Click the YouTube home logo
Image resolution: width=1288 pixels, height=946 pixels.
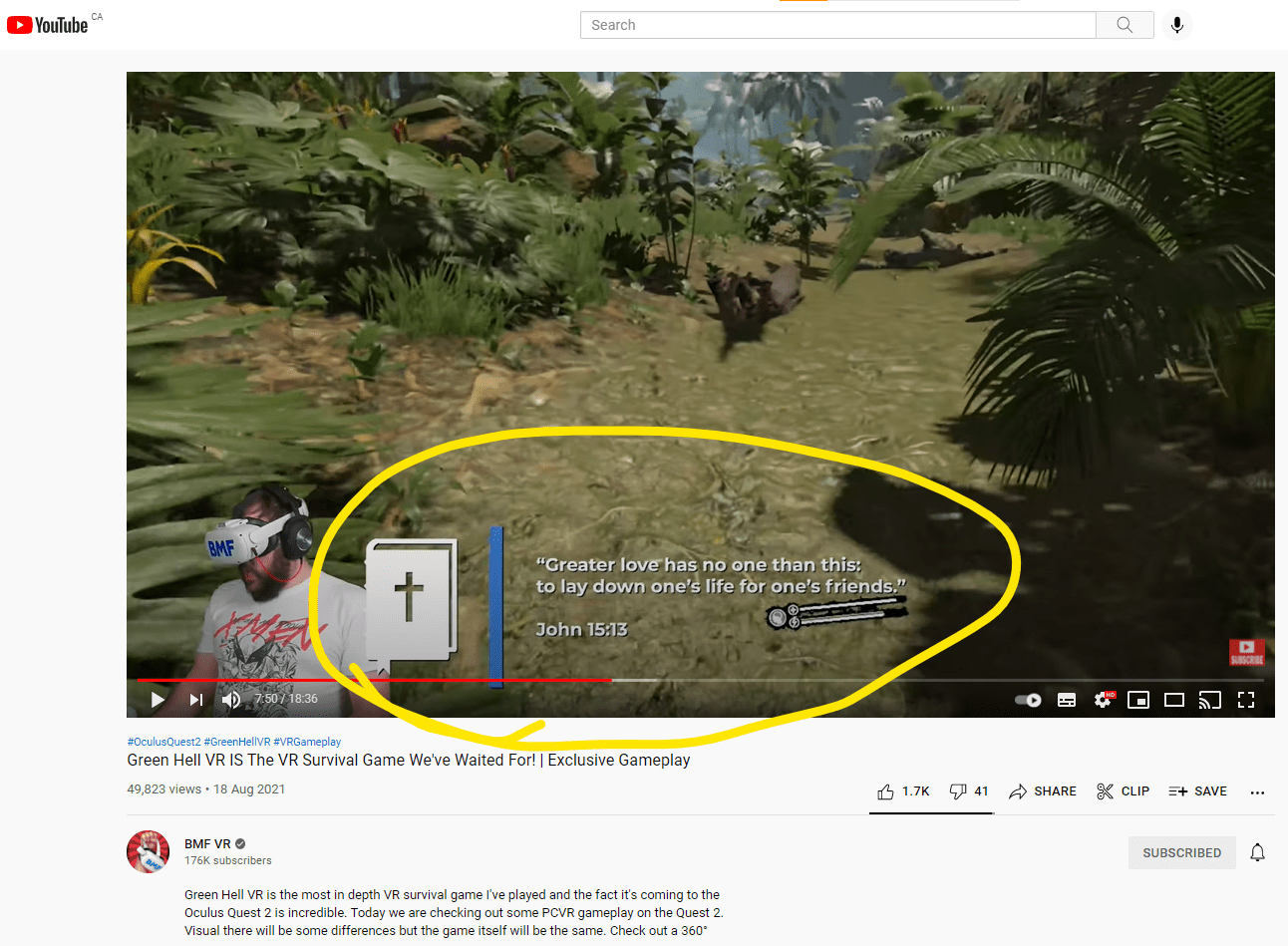click(47, 24)
